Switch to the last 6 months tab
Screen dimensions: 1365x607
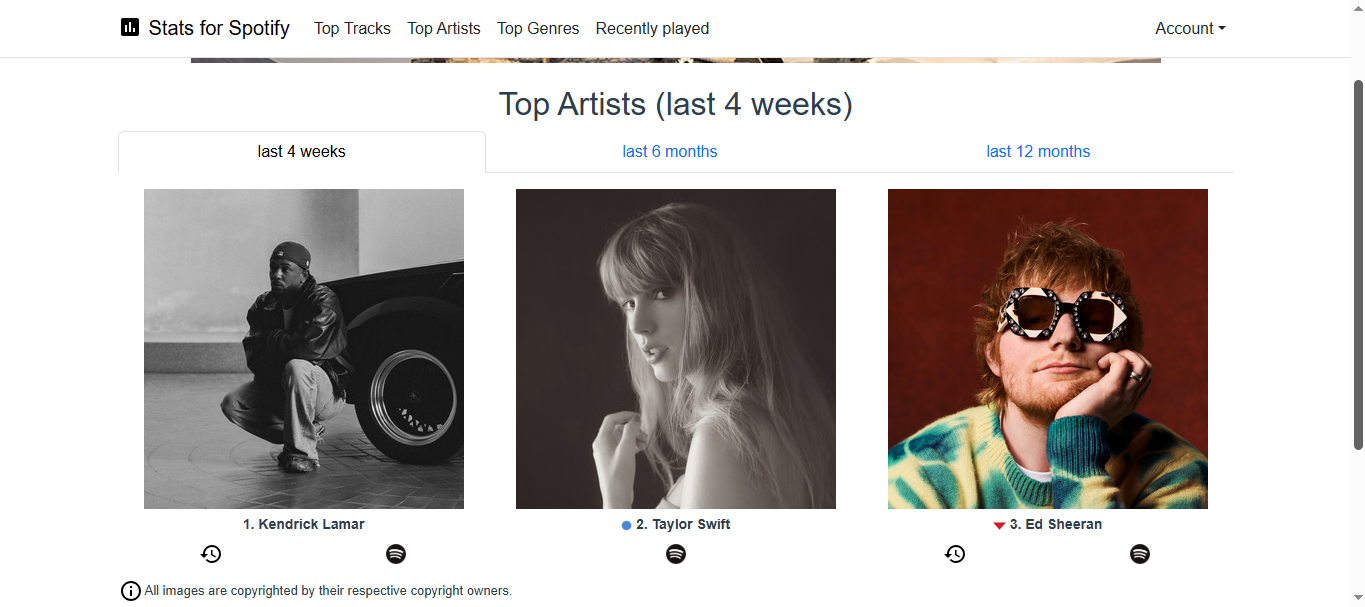click(x=669, y=151)
